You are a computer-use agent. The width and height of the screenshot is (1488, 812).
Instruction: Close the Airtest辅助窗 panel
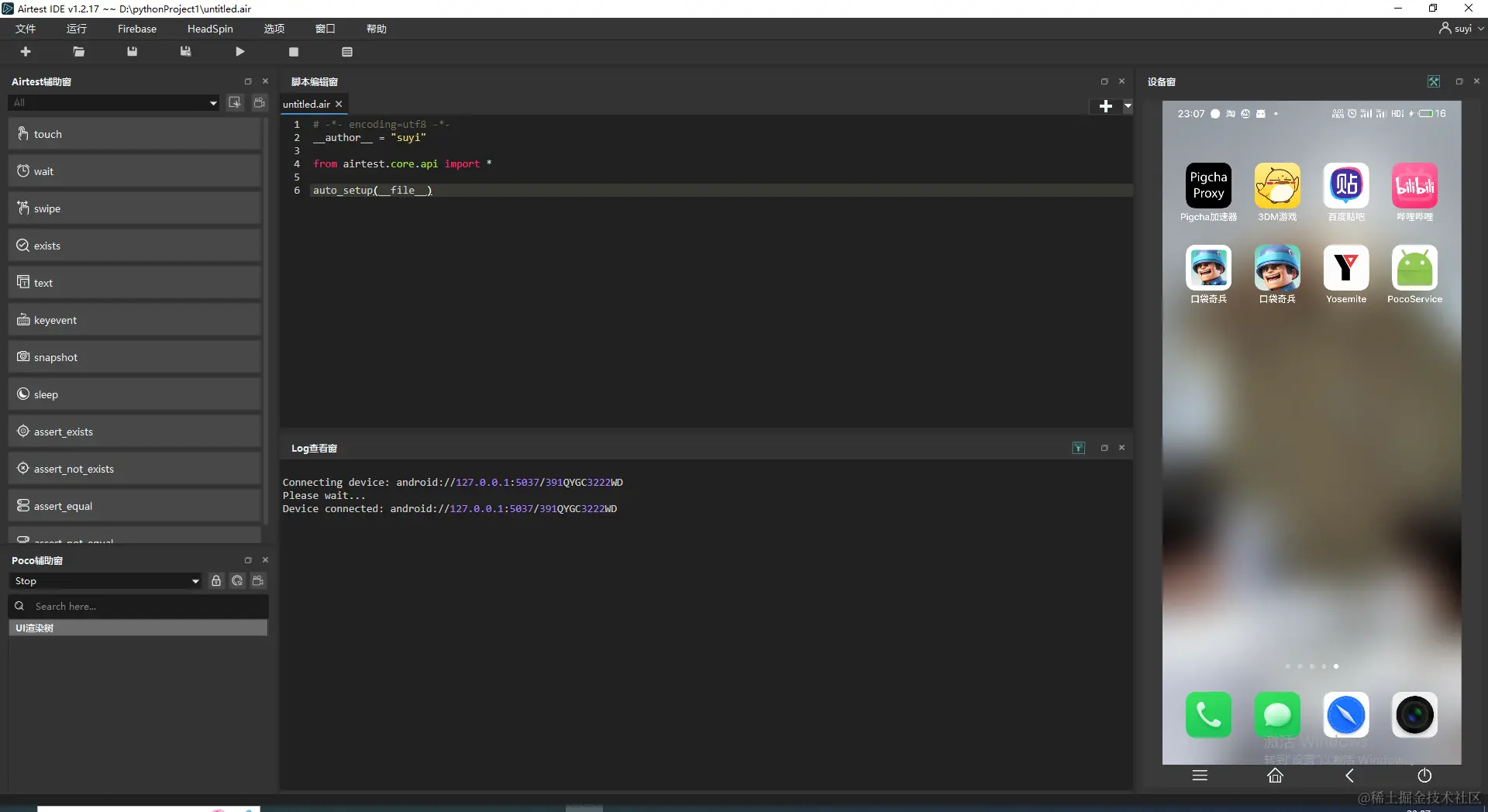[265, 81]
